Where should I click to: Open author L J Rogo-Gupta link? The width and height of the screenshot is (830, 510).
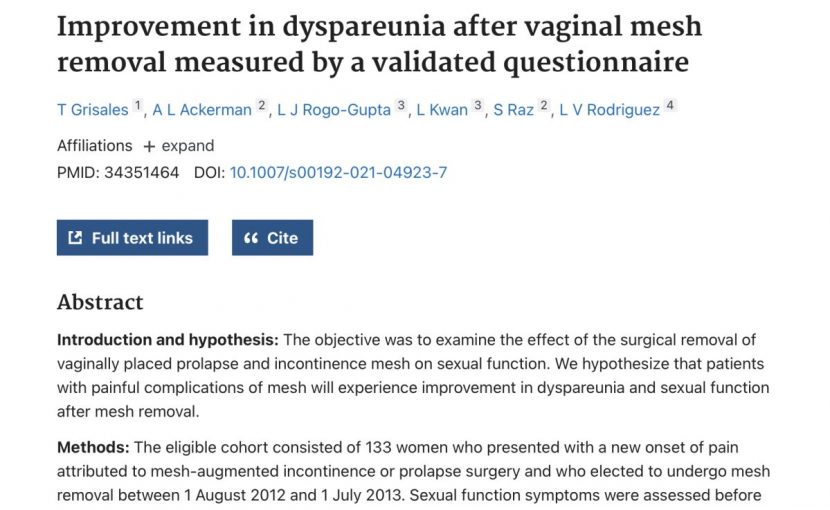(x=334, y=110)
